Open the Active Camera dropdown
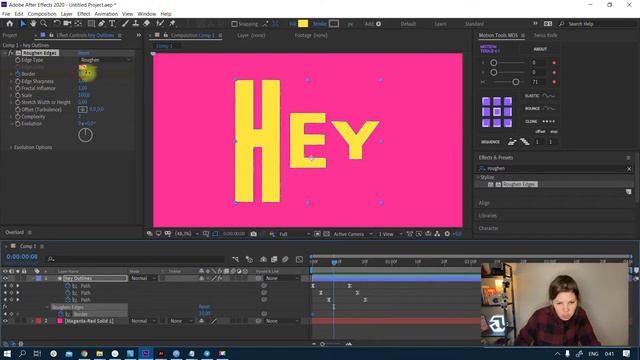The width and height of the screenshot is (640, 360). click(x=353, y=234)
